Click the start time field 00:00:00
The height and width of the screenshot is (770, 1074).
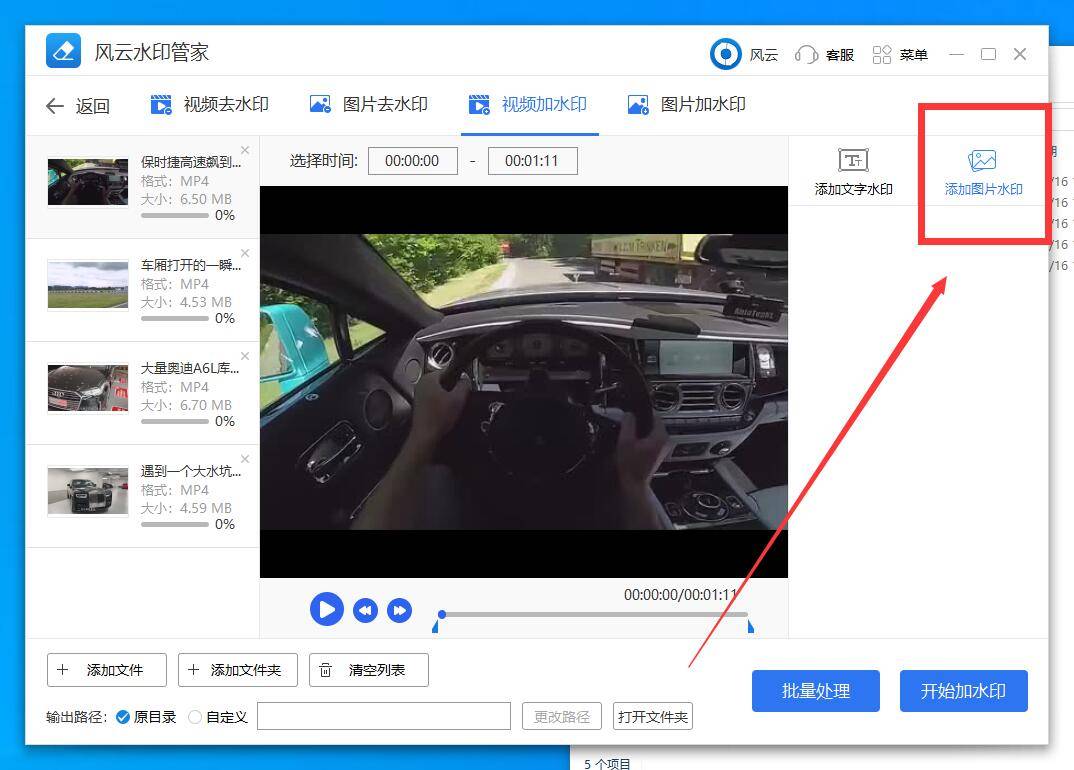[x=412, y=161]
